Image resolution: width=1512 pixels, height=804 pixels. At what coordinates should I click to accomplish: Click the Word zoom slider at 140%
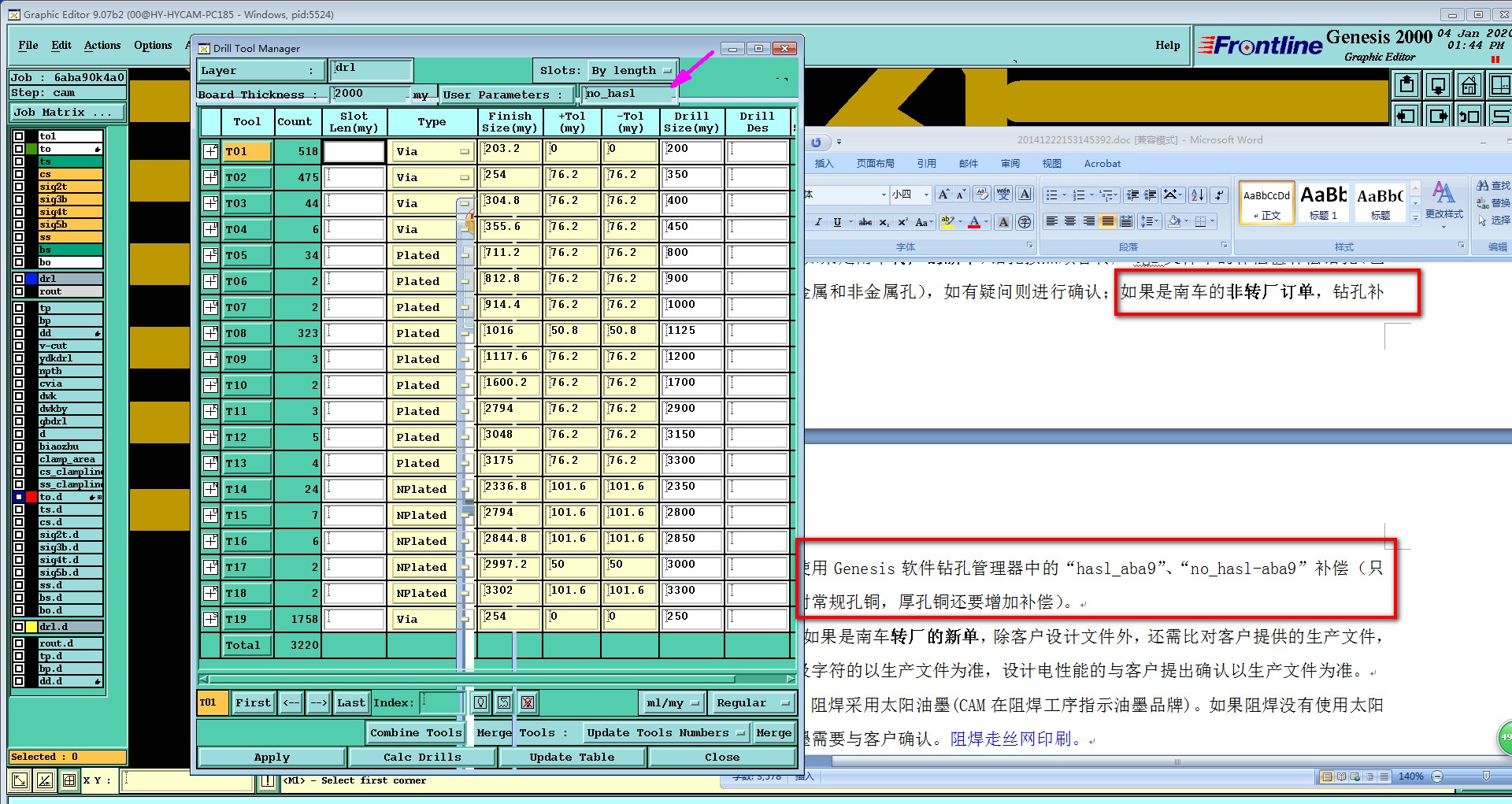1486,776
